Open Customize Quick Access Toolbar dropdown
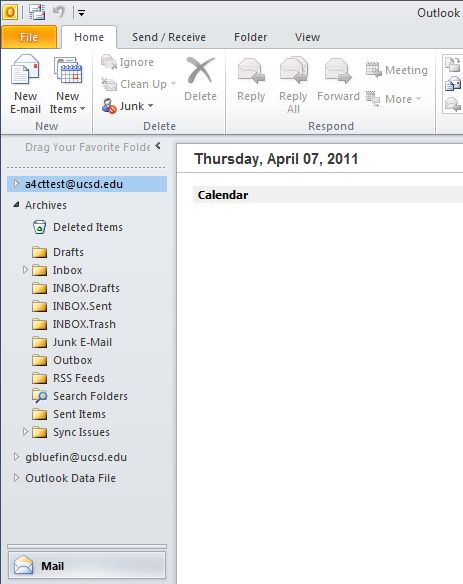Image resolution: width=463 pixels, height=584 pixels. point(81,13)
